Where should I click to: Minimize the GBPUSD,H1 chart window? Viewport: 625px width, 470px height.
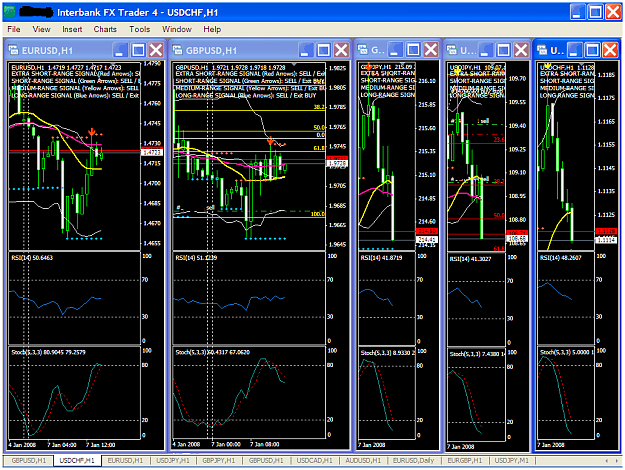click(x=306, y=50)
